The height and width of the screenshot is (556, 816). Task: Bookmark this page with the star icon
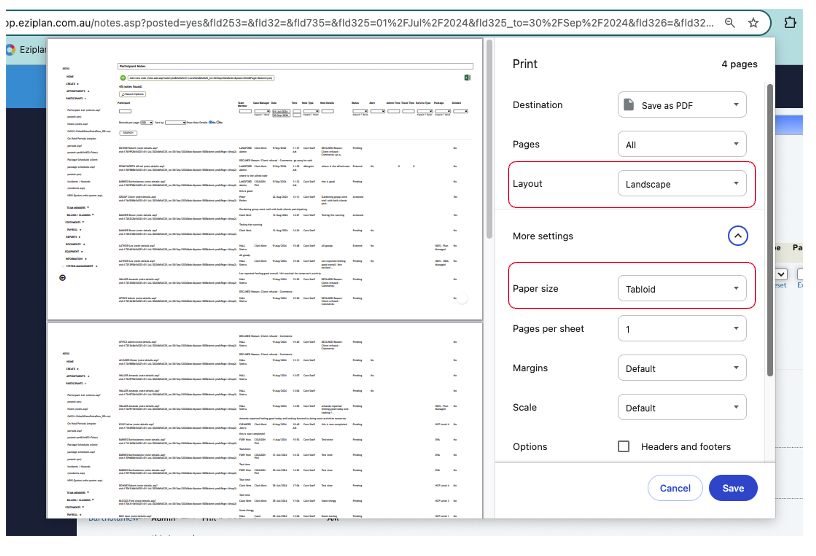[x=753, y=22]
